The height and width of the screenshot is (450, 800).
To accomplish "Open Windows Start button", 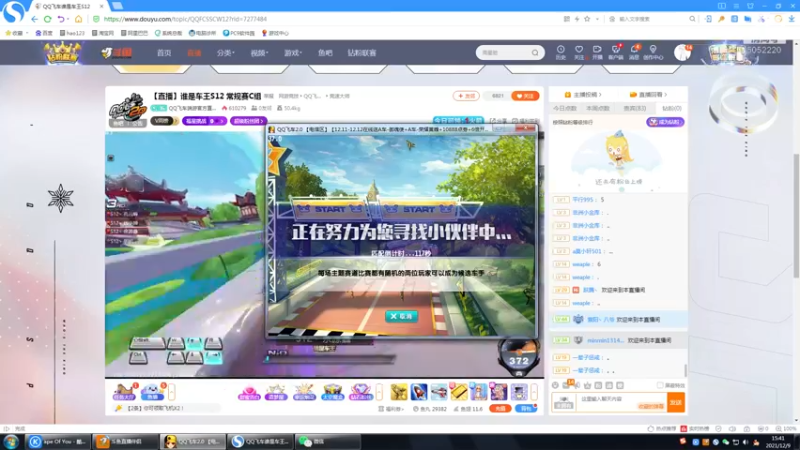I will 11,441.
